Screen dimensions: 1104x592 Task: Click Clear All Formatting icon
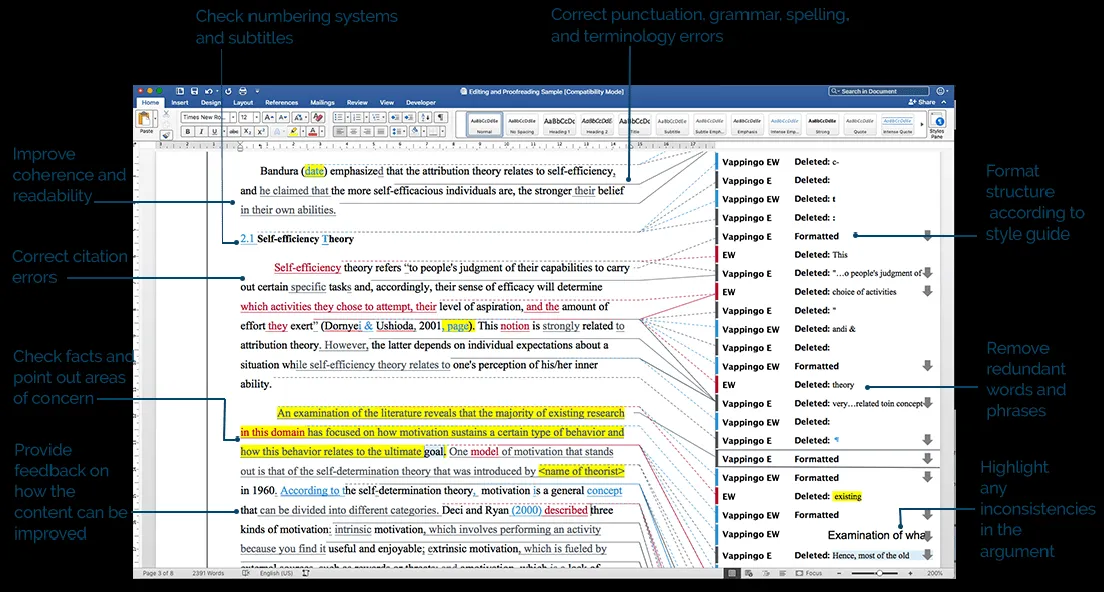pyautogui.click(x=318, y=117)
